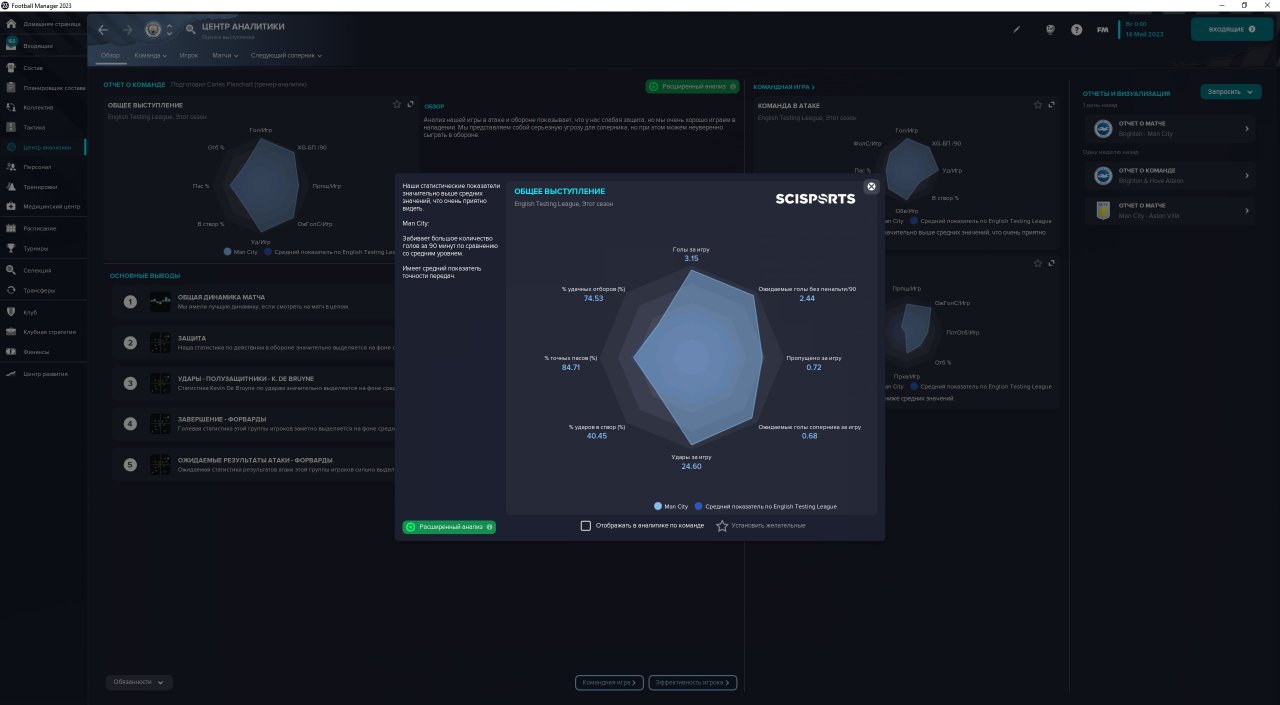Click the Aston Villa badge thumbnail
The width and height of the screenshot is (1280, 705).
[x=1103, y=210]
